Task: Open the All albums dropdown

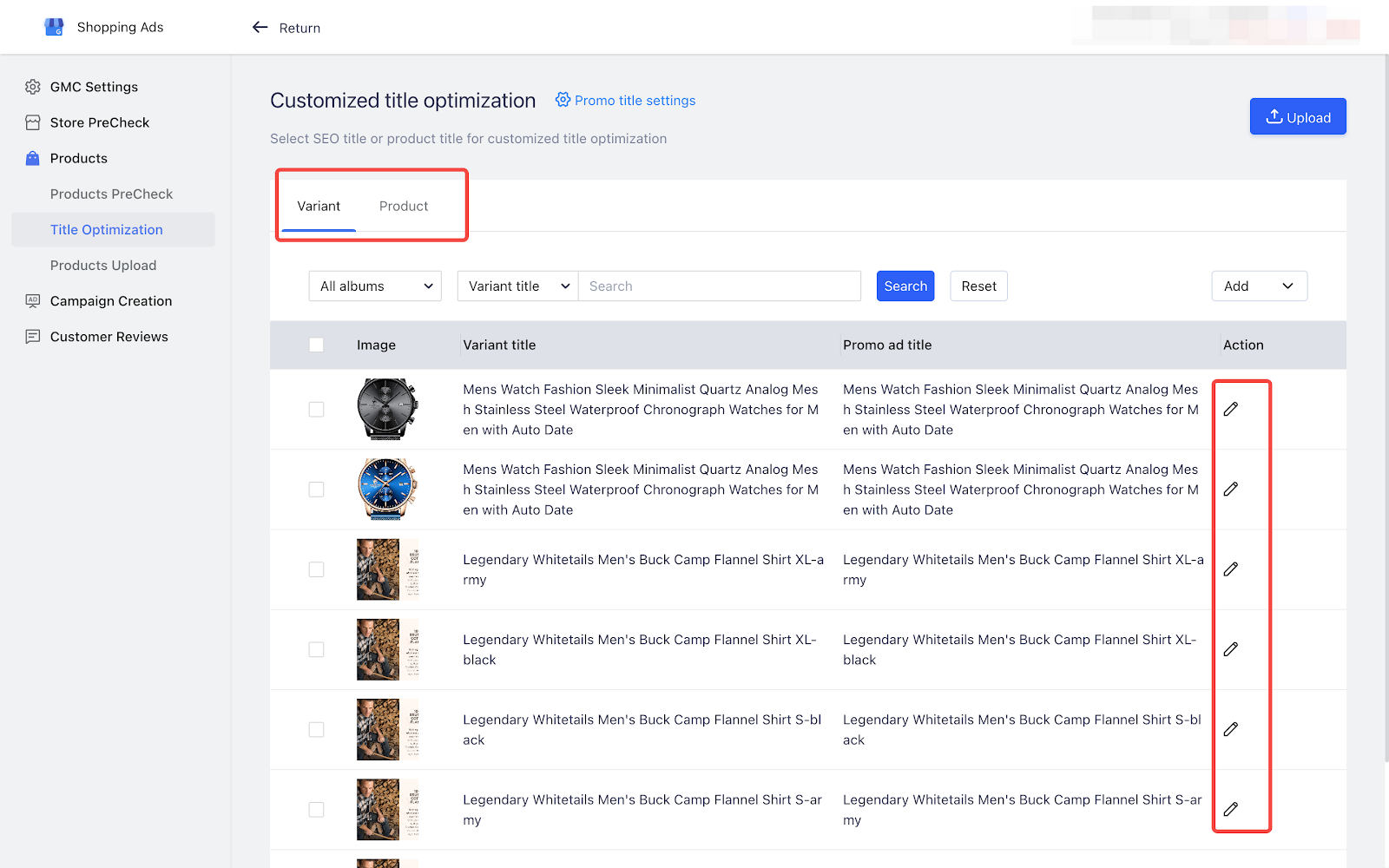Action: [375, 286]
